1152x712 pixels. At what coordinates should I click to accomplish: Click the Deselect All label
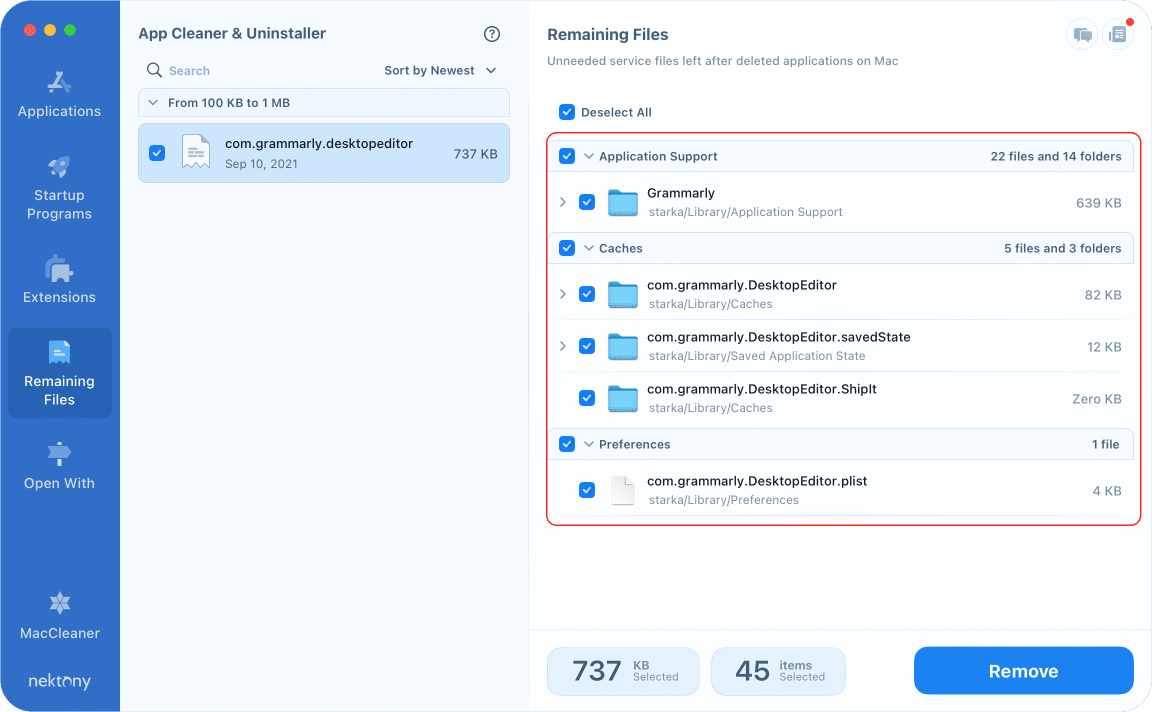click(616, 112)
